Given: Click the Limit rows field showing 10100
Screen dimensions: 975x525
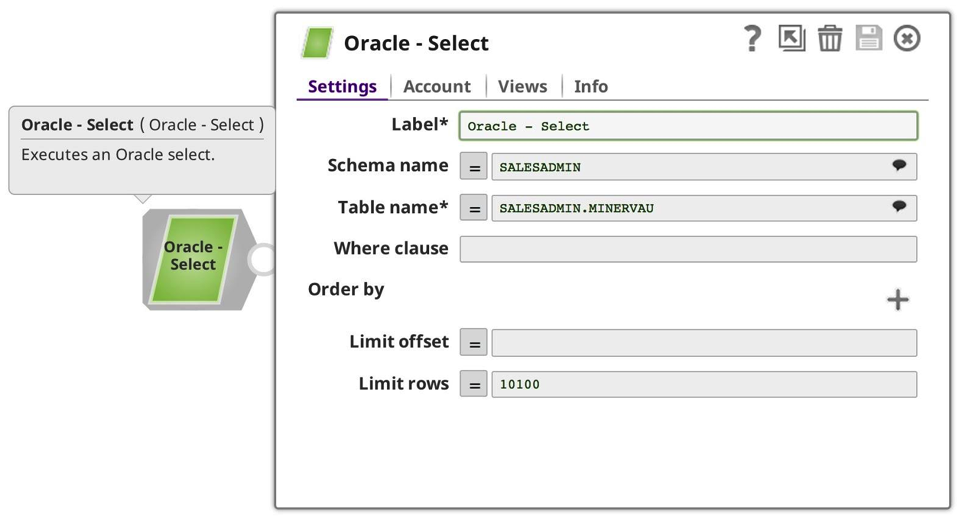Looking at the screenshot, I should (704, 384).
